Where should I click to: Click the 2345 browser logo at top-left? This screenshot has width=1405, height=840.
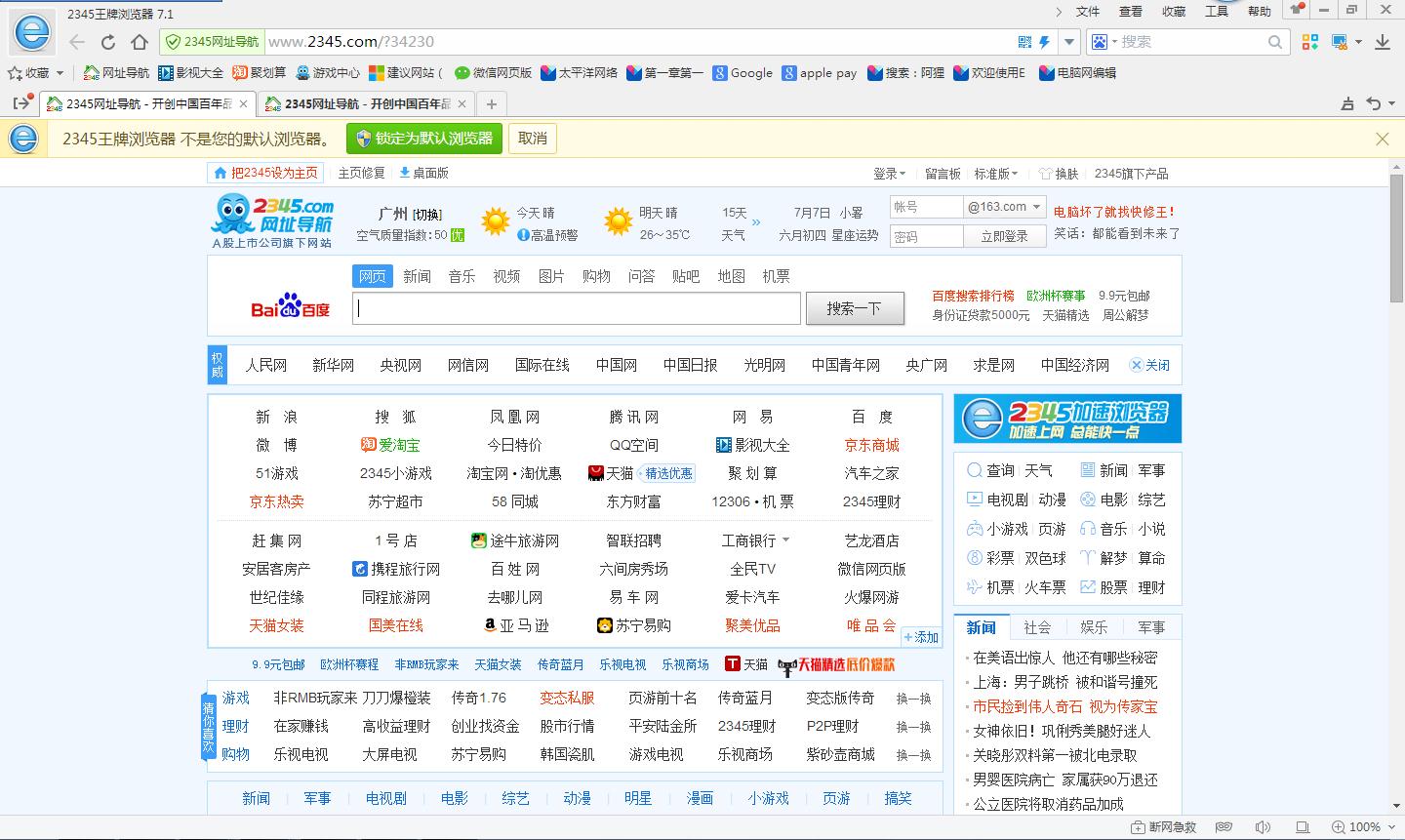click(x=32, y=35)
